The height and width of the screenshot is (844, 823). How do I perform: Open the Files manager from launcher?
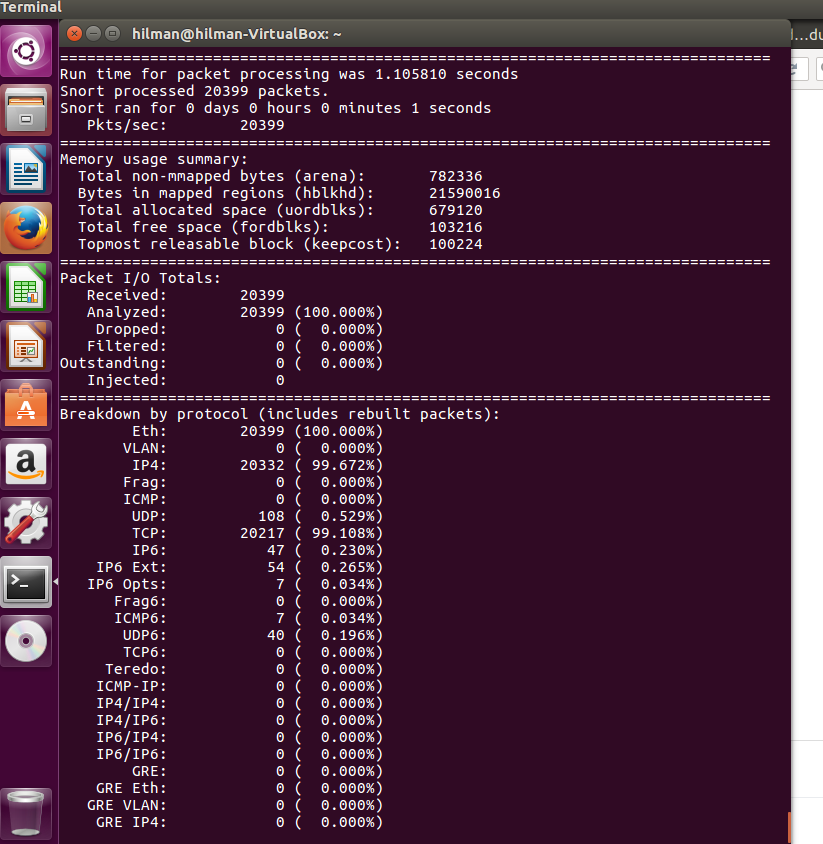click(26, 110)
